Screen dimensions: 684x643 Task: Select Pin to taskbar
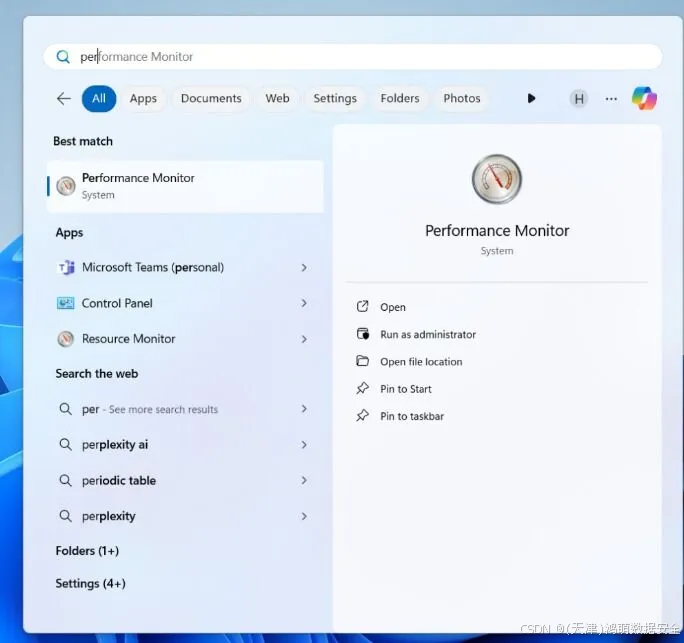(412, 416)
